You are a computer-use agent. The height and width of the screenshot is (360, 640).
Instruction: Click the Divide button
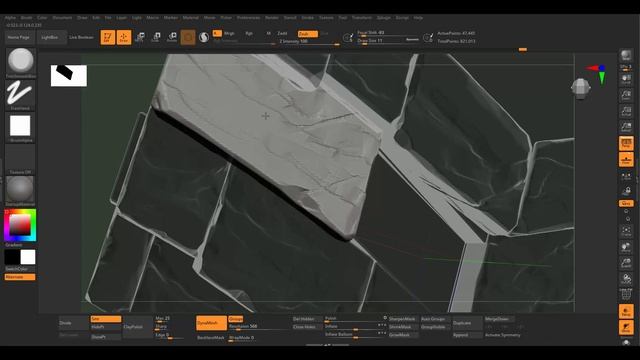[73, 323]
